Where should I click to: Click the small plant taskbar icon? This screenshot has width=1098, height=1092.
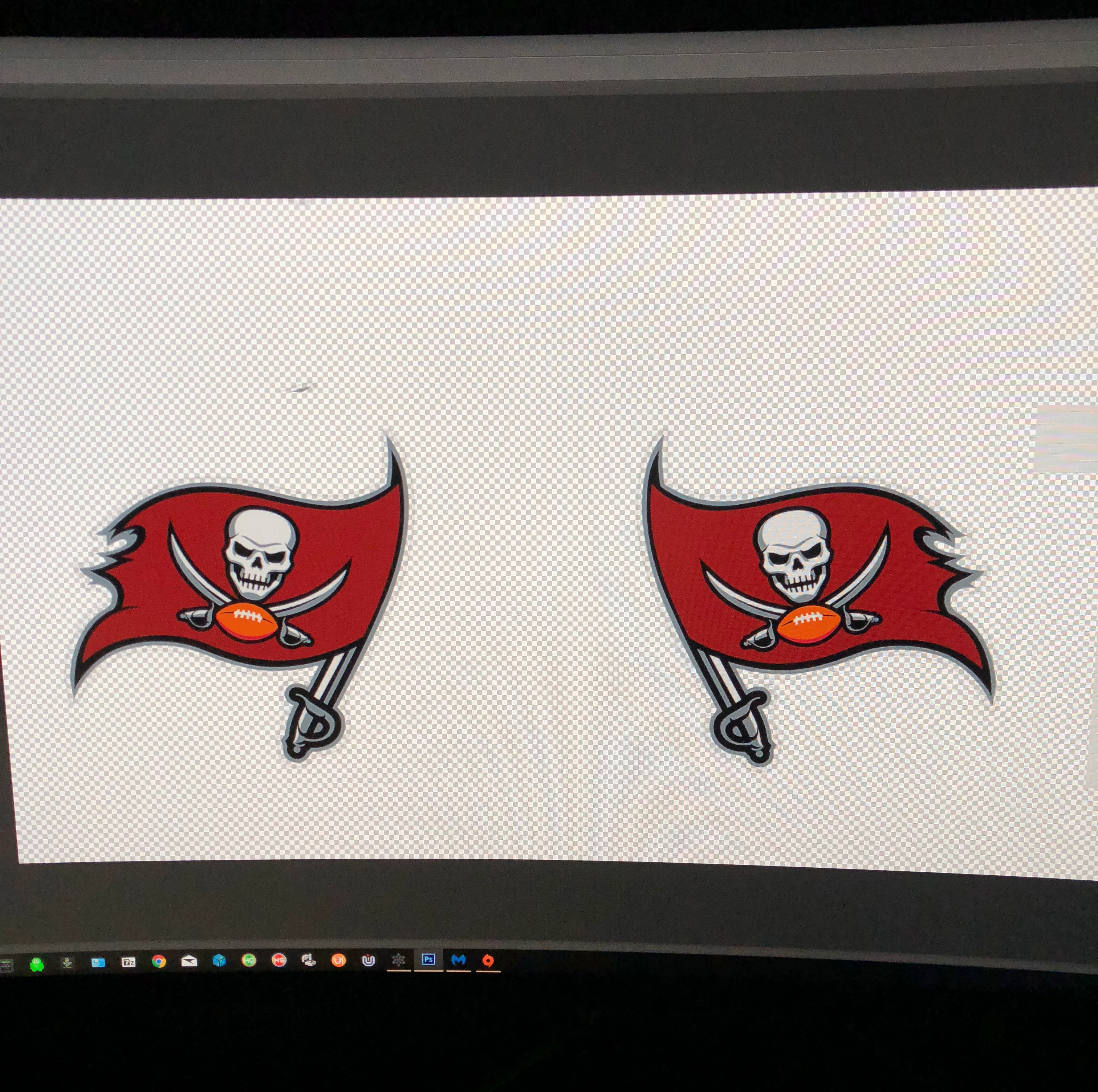coord(68,963)
